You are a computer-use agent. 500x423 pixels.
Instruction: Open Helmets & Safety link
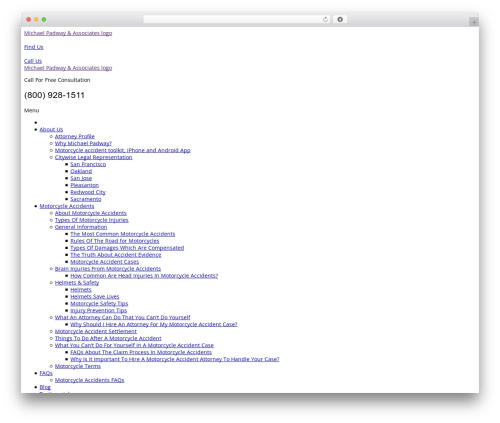(x=77, y=283)
